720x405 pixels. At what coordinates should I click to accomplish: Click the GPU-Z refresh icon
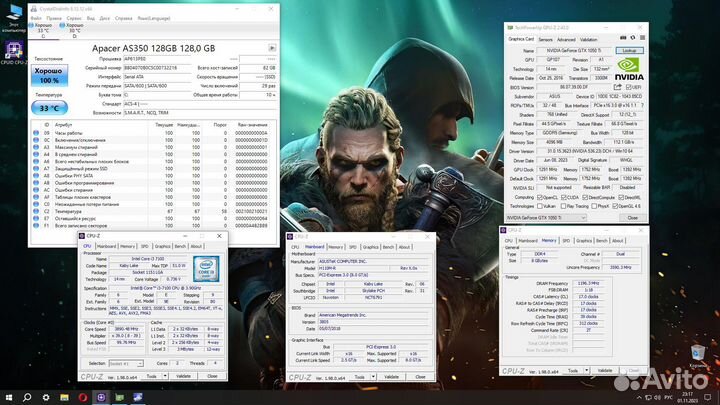click(x=633, y=38)
